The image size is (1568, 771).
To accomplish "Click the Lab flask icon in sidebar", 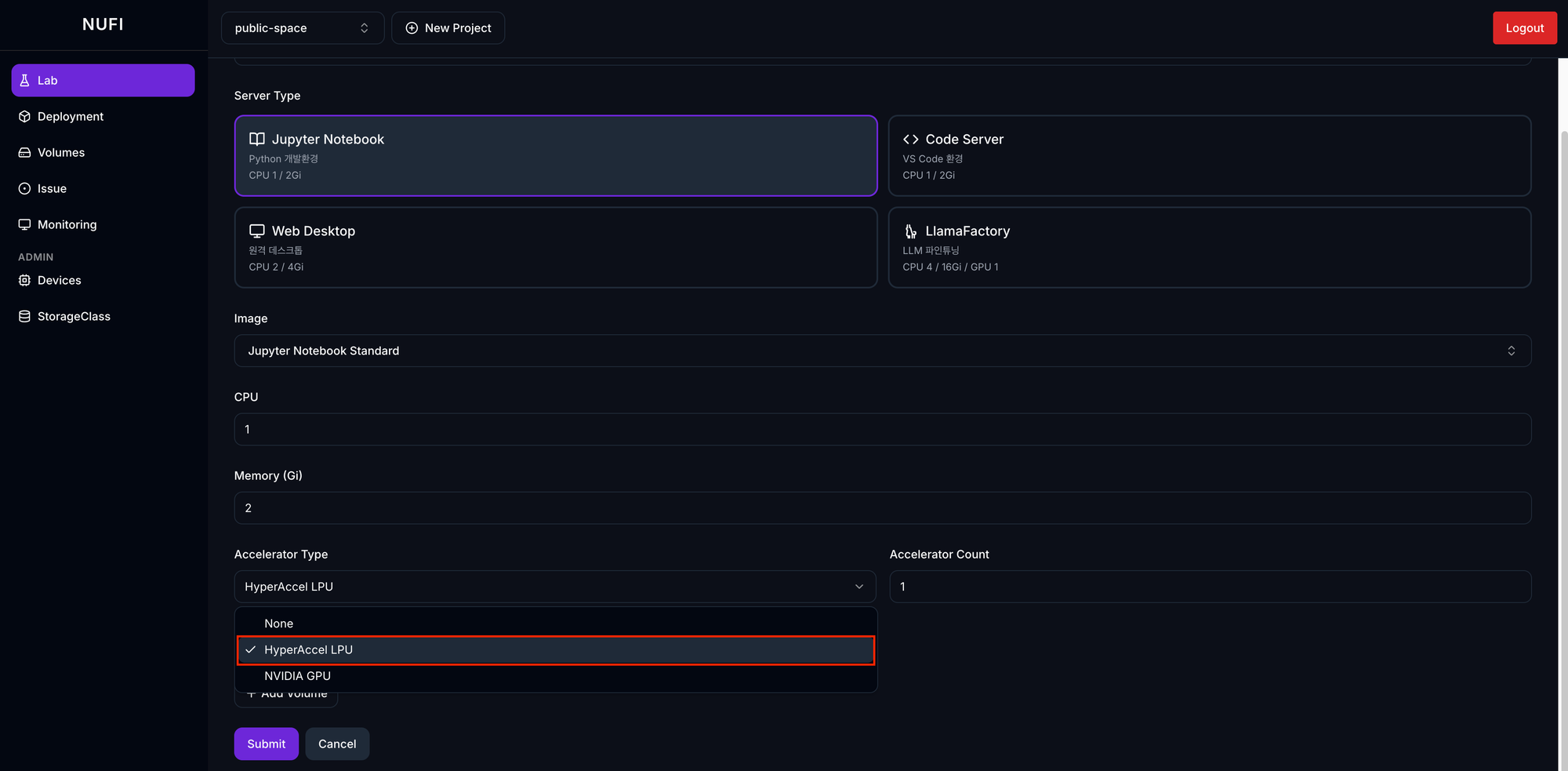I will (x=24, y=81).
